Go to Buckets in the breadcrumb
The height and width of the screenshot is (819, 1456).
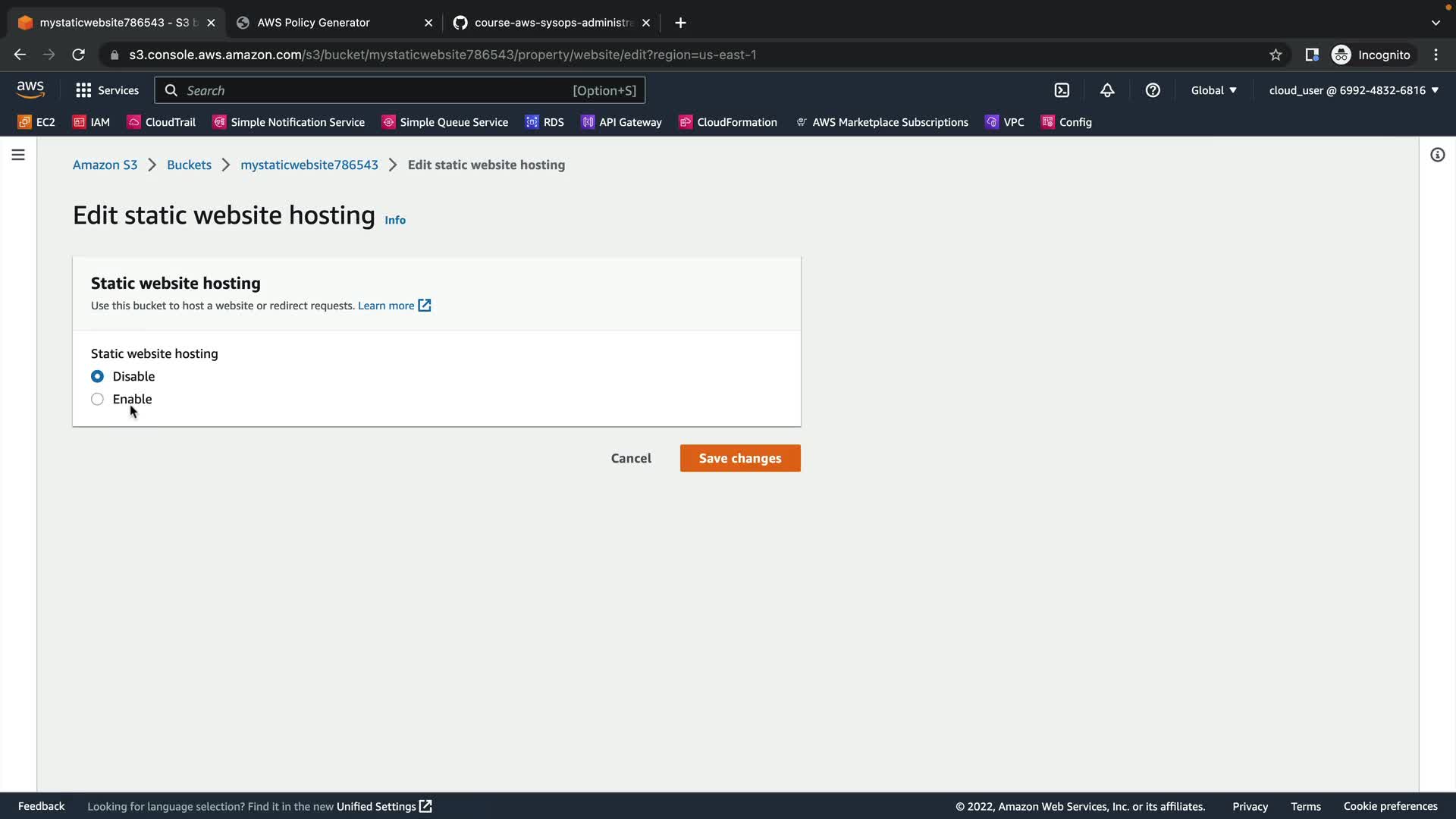(189, 165)
